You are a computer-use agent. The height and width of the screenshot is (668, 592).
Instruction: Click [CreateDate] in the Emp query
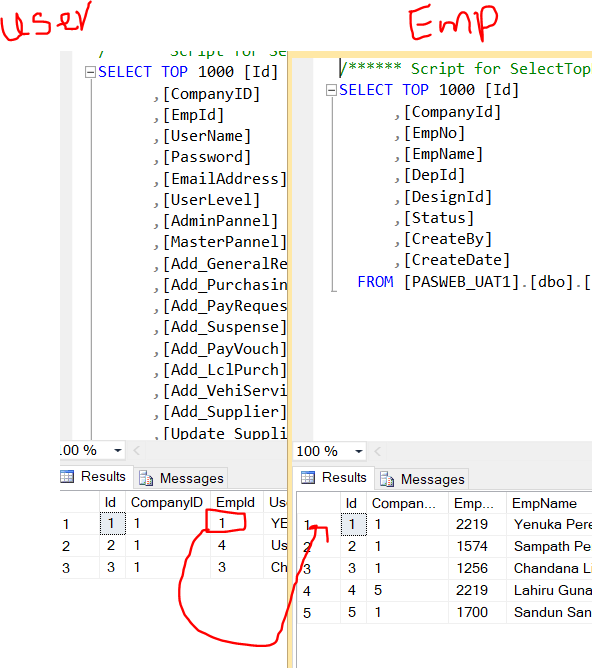(457, 260)
